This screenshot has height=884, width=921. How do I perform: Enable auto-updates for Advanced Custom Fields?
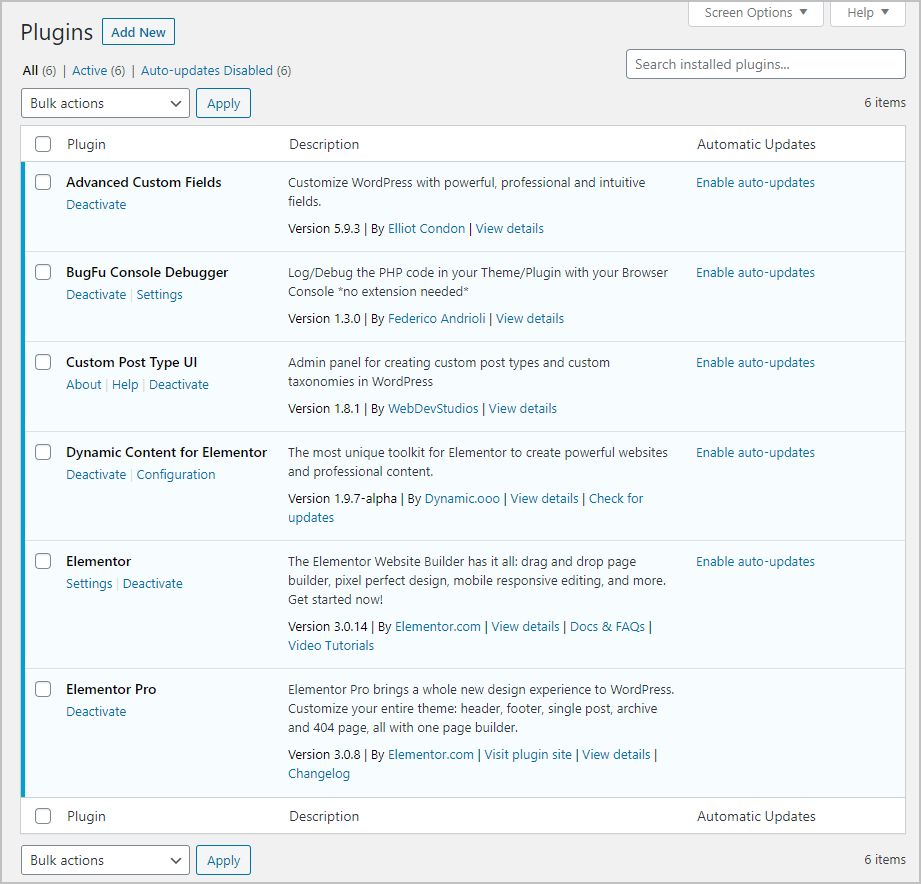pyautogui.click(x=755, y=183)
